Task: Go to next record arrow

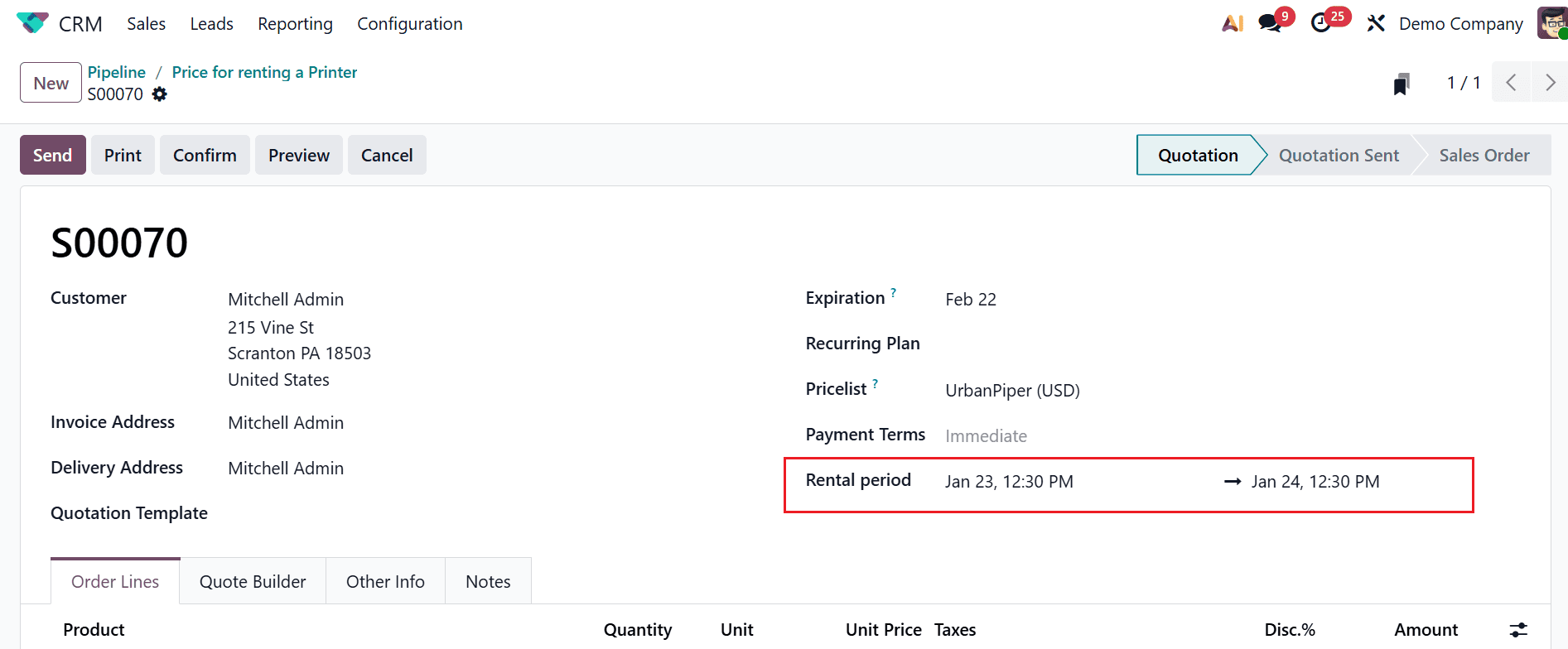Action: tap(1550, 82)
